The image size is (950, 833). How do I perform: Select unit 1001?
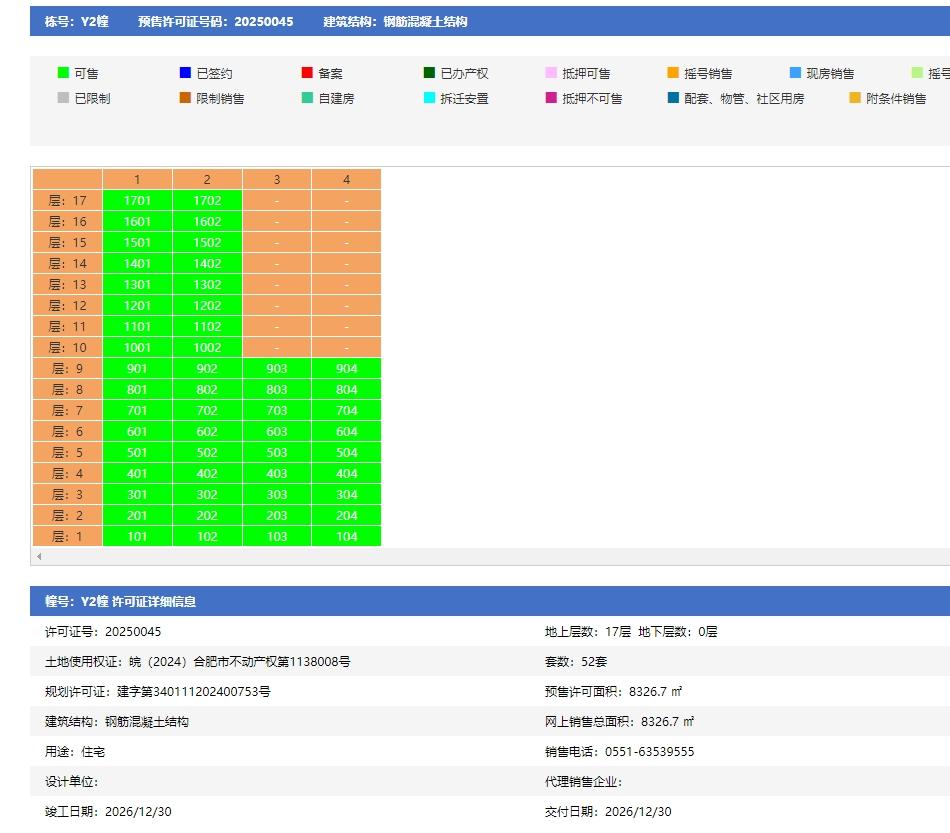point(138,348)
